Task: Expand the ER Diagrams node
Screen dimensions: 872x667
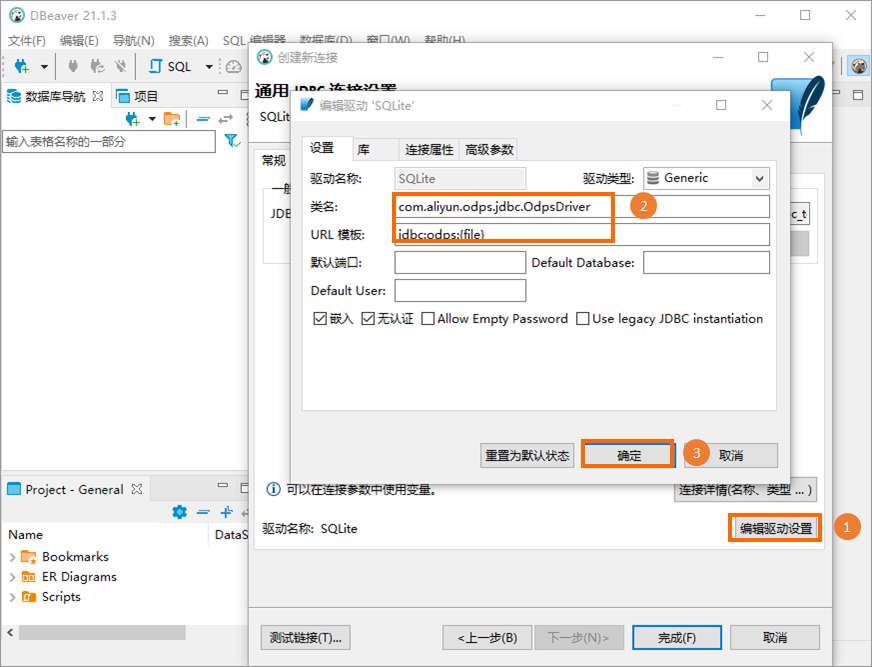Action: [x=11, y=576]
